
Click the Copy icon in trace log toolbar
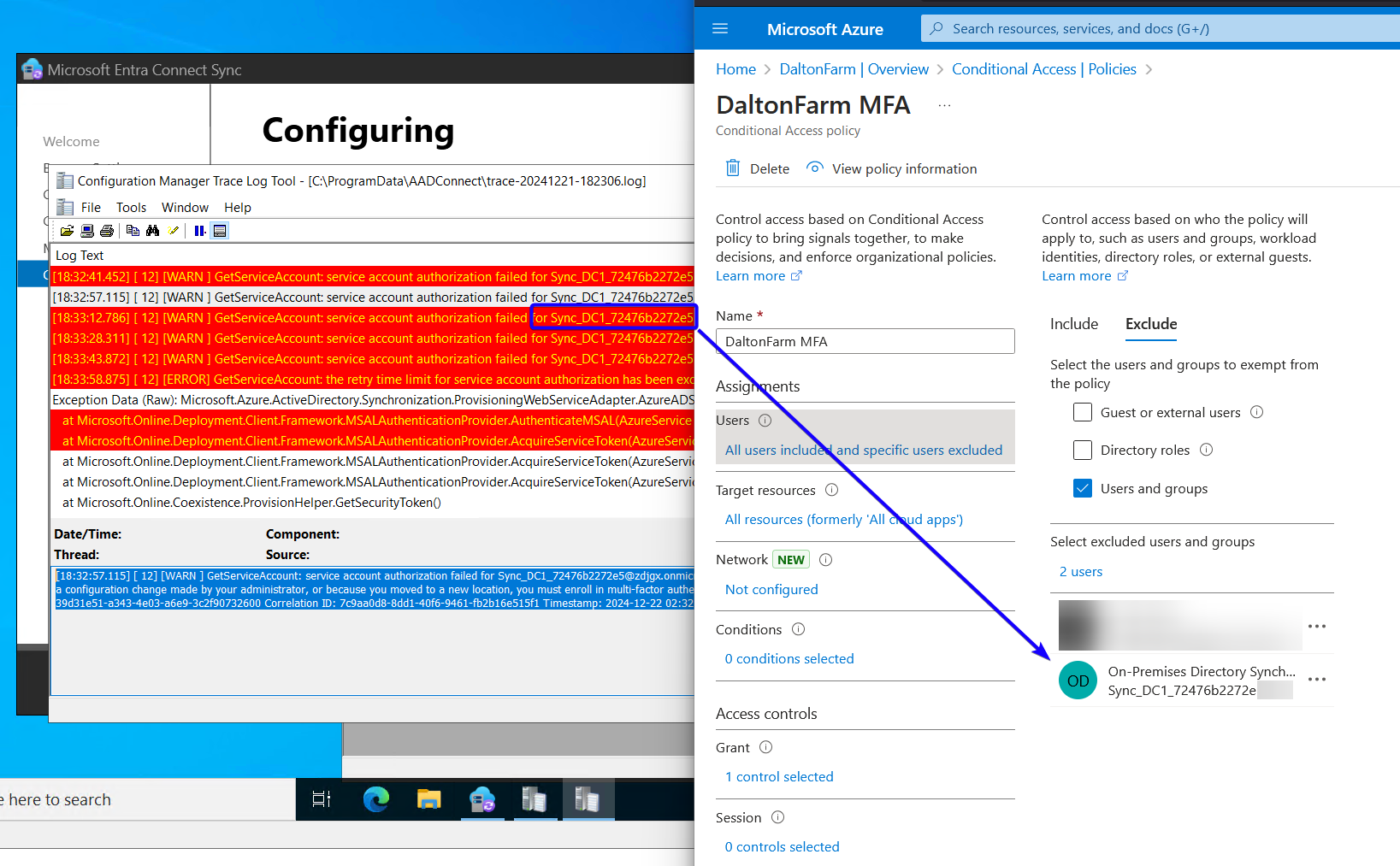(x=133, y=231)
